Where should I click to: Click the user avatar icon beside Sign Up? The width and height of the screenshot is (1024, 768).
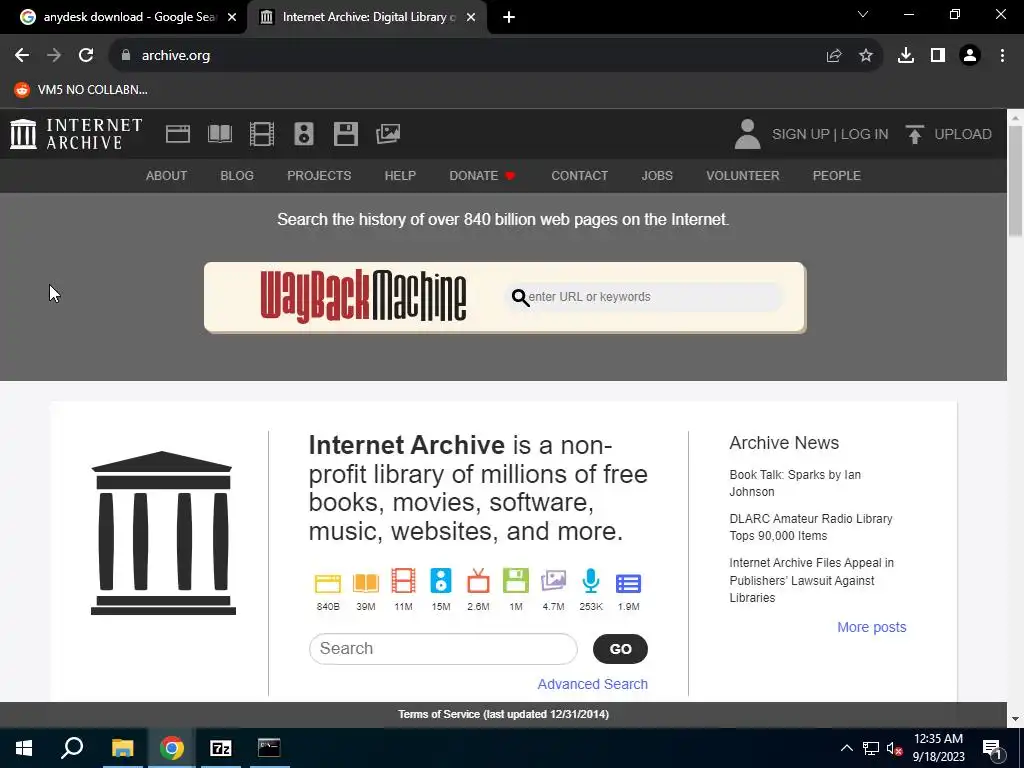tap(747, 134)
